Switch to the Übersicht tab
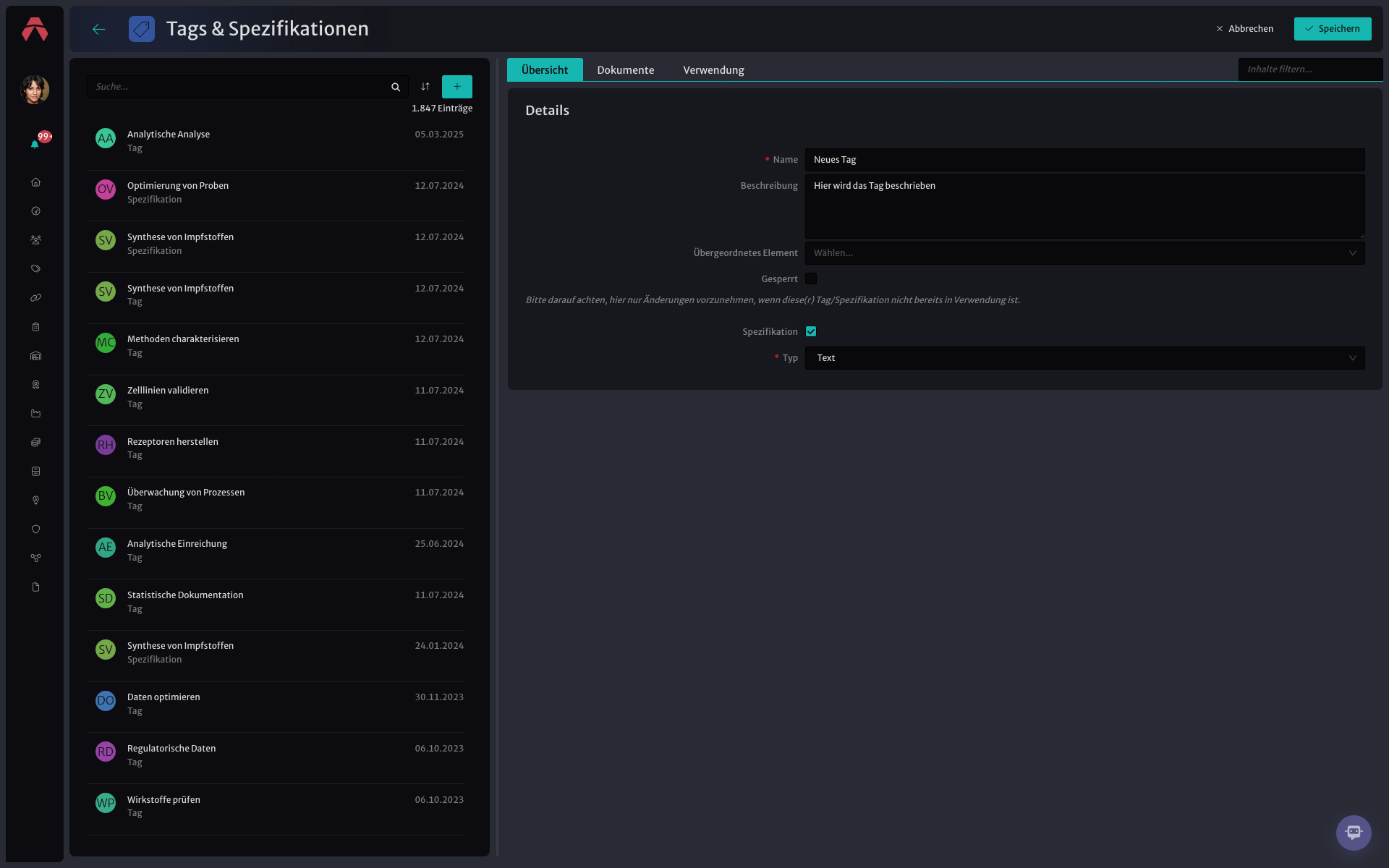 coord(545,69)
